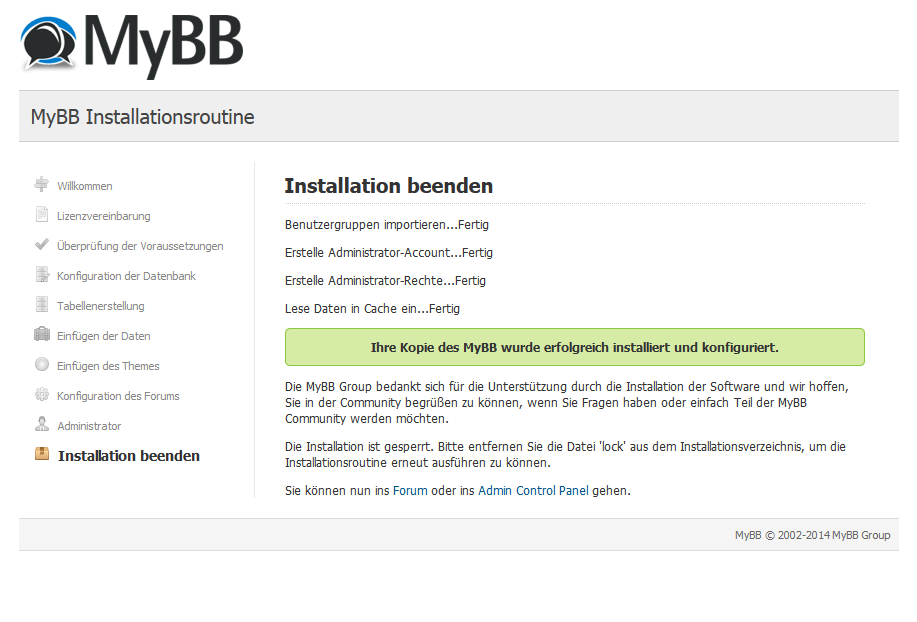This screenshot has width=917, height=622.
Task: Click the MyBB logo
Action: tap(132, 46)
